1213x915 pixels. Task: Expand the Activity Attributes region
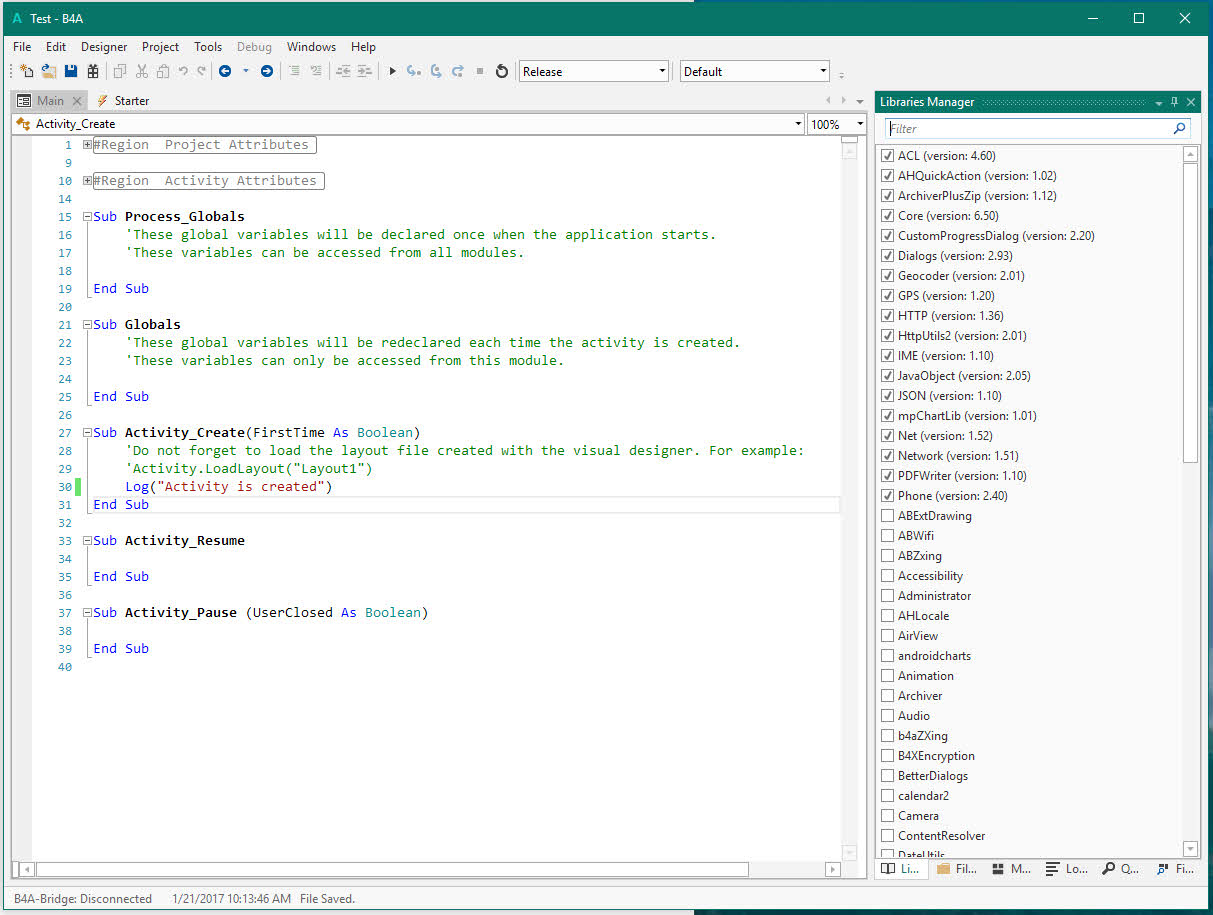pyautogui.click(x=88, y=181)
